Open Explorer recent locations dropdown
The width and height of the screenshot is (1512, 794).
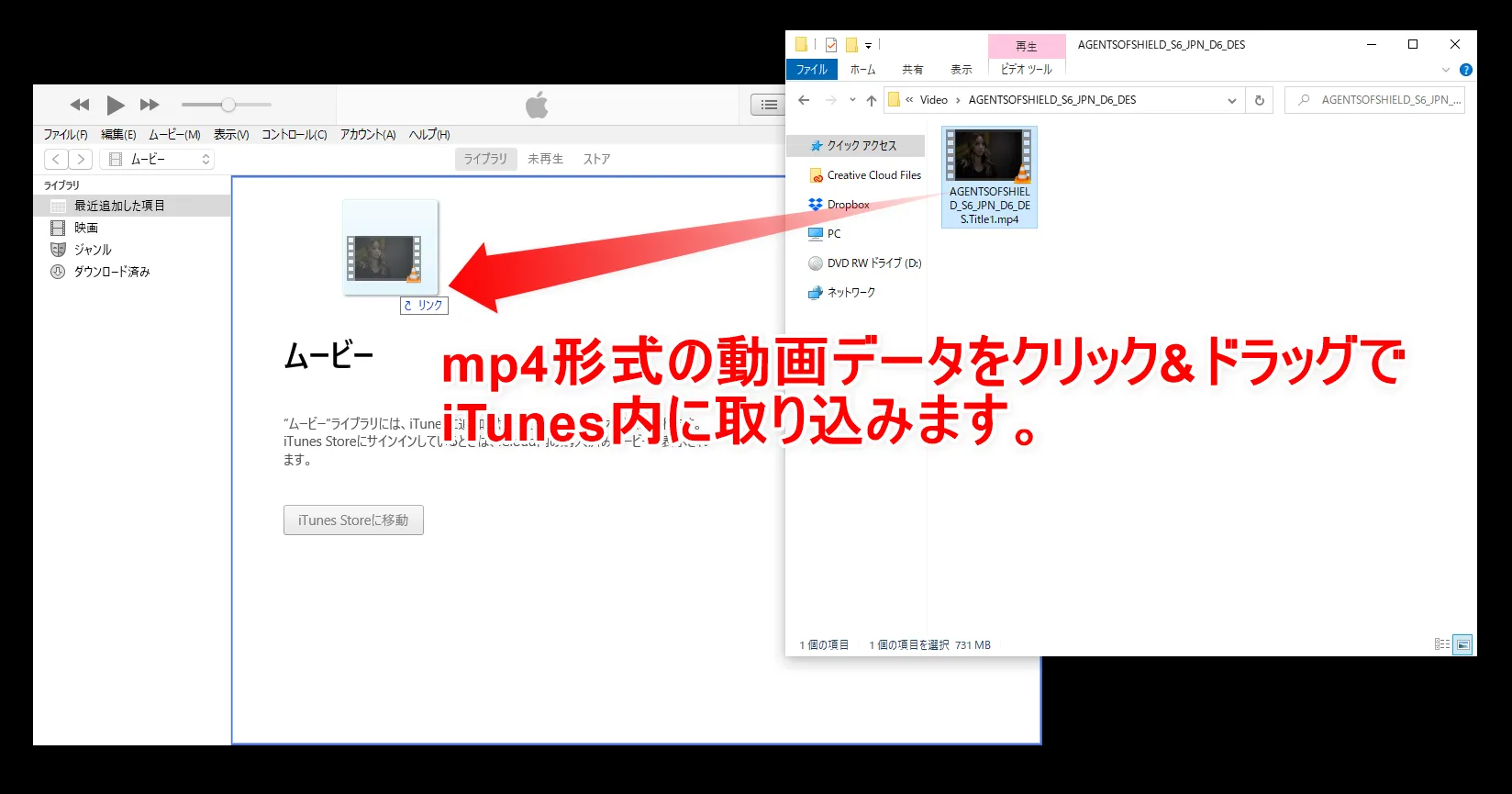(852, 100)
